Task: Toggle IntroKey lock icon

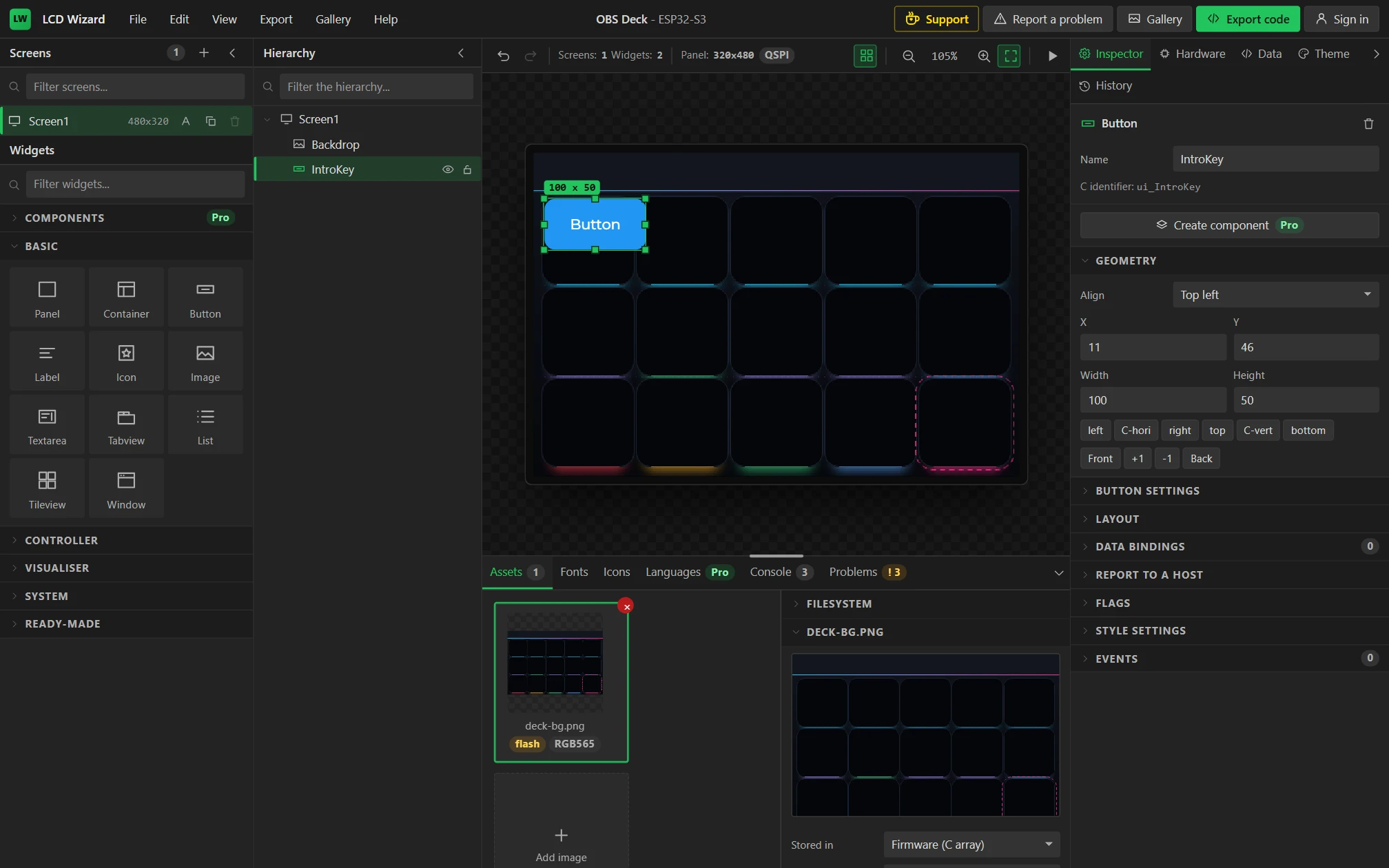Action: pos(467,169)
